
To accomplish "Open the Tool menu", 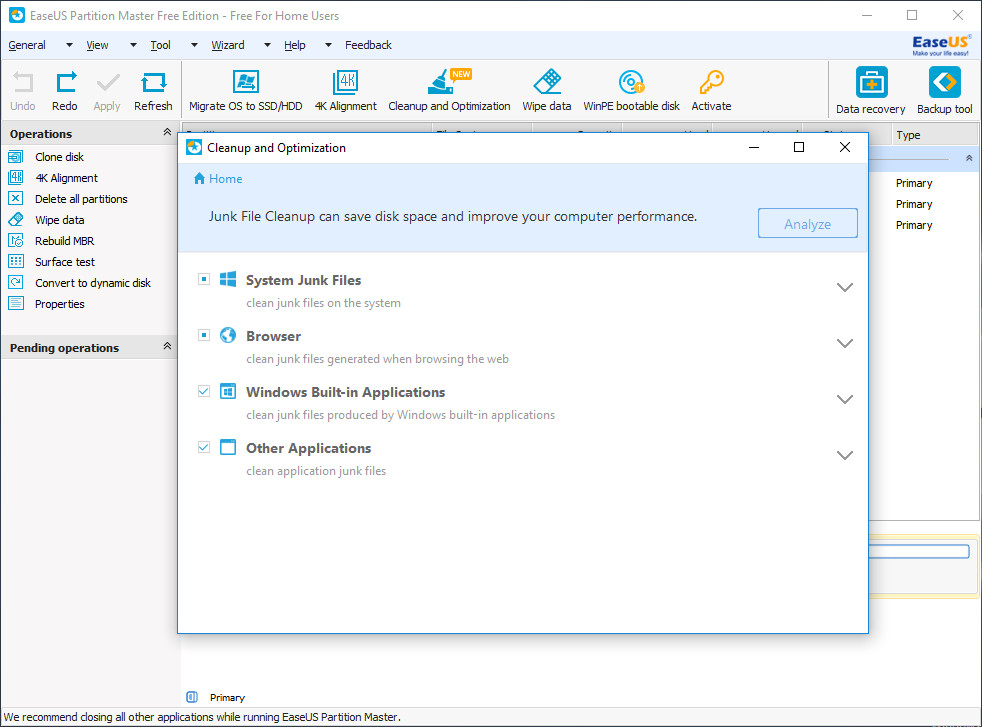I will (160, 45).
